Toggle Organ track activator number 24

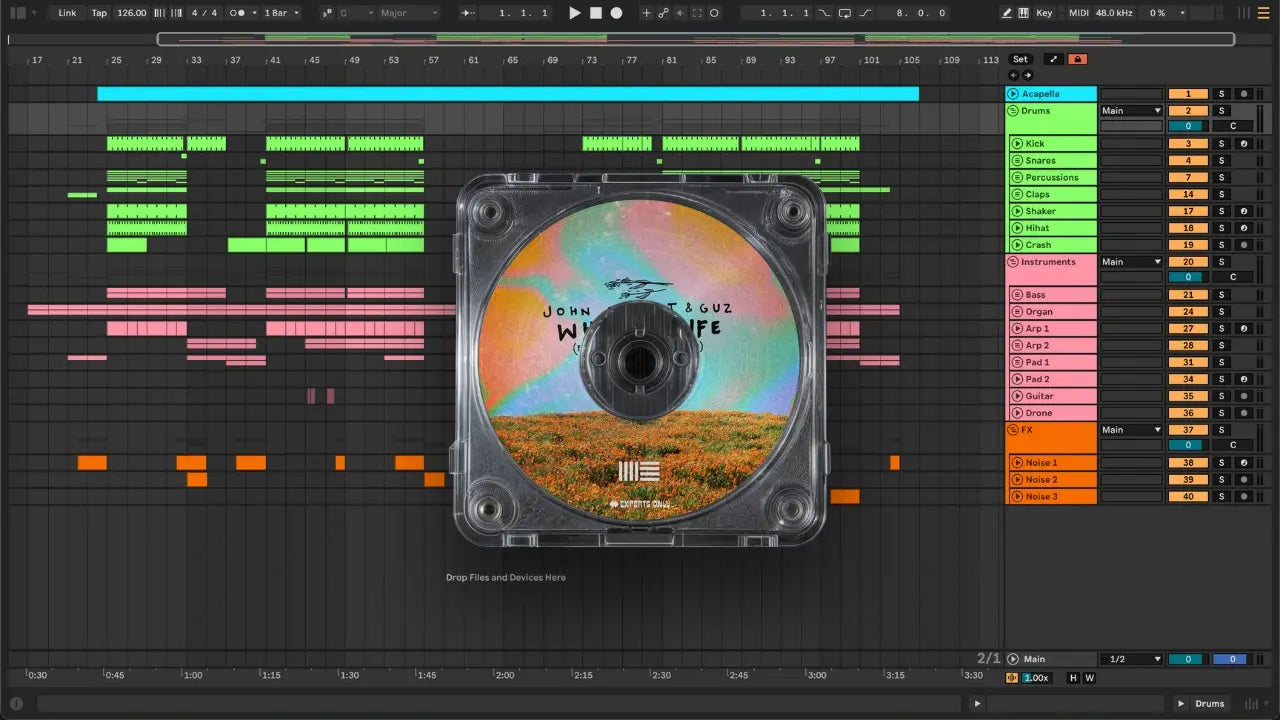[1188, 312]
